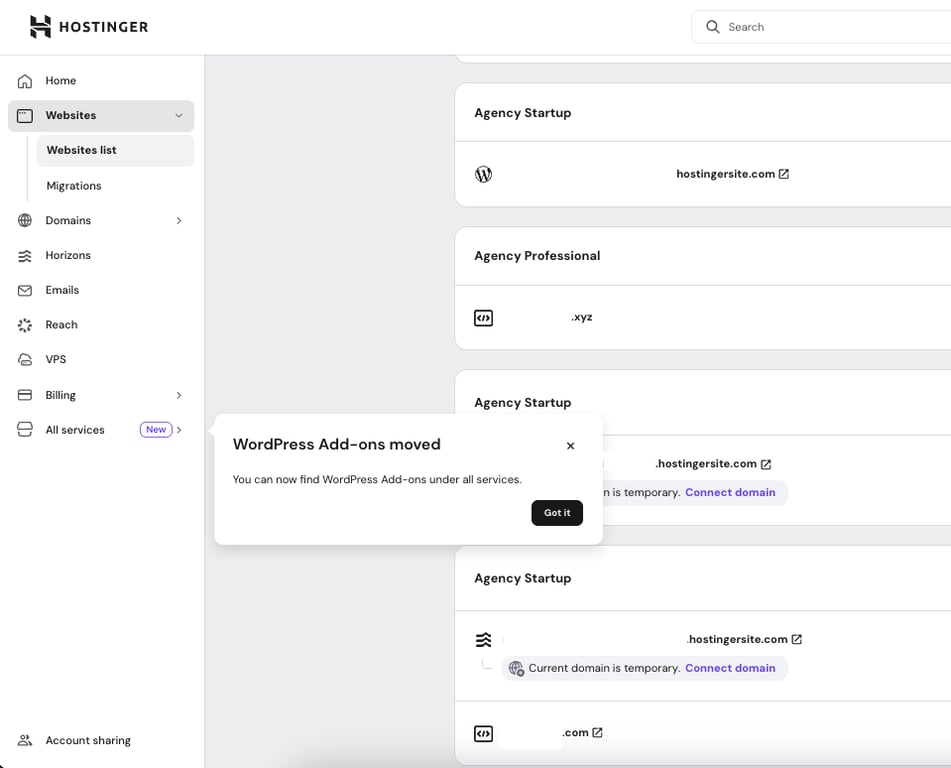Image resolution: width=951 pixels, height=768 pixels.
Task: Click the Reach spinner icon
Action: 25,325
